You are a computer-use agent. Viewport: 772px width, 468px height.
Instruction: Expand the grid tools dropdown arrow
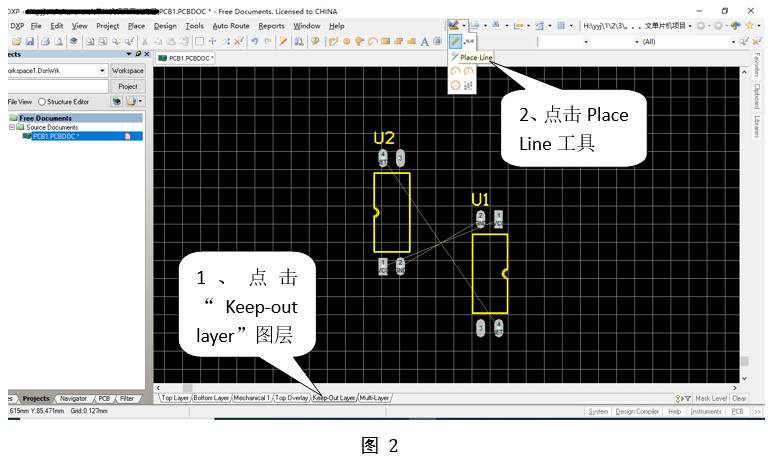(571, 26)
